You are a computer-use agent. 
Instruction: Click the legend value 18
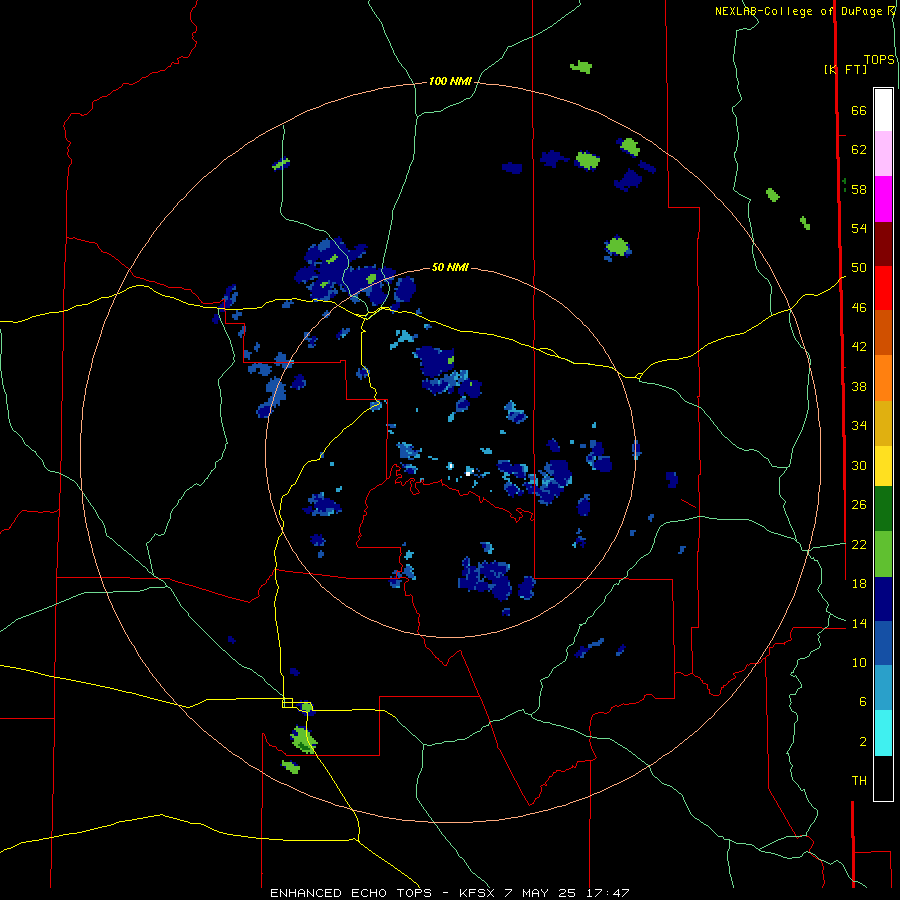click(859, 584)
